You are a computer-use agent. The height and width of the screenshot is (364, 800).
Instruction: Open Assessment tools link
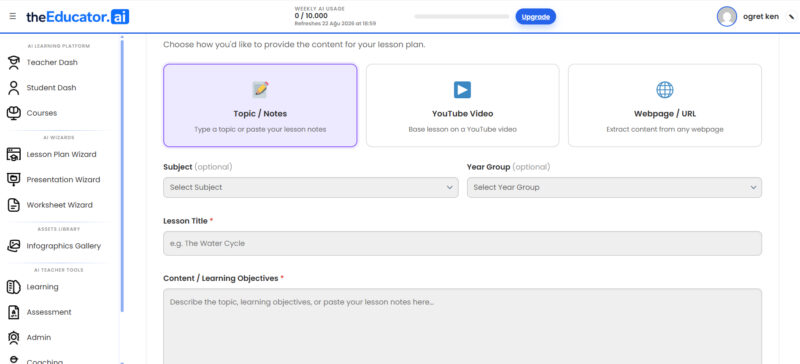point(49,312)
